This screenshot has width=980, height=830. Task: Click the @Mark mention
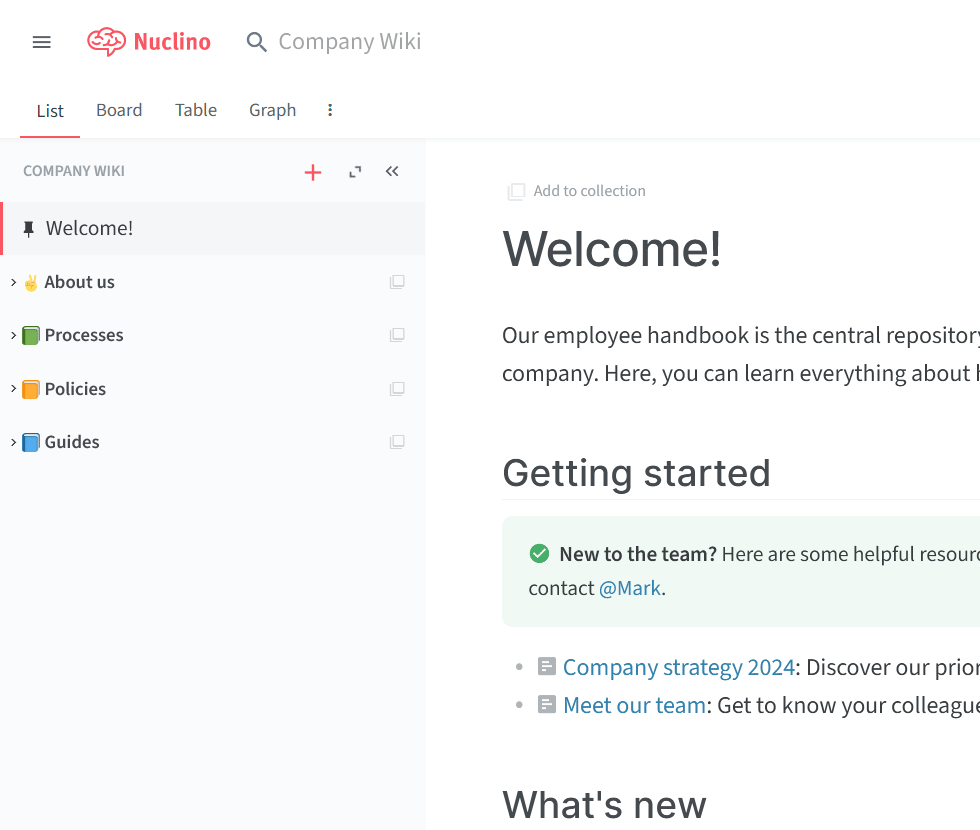tap(630, 588)
